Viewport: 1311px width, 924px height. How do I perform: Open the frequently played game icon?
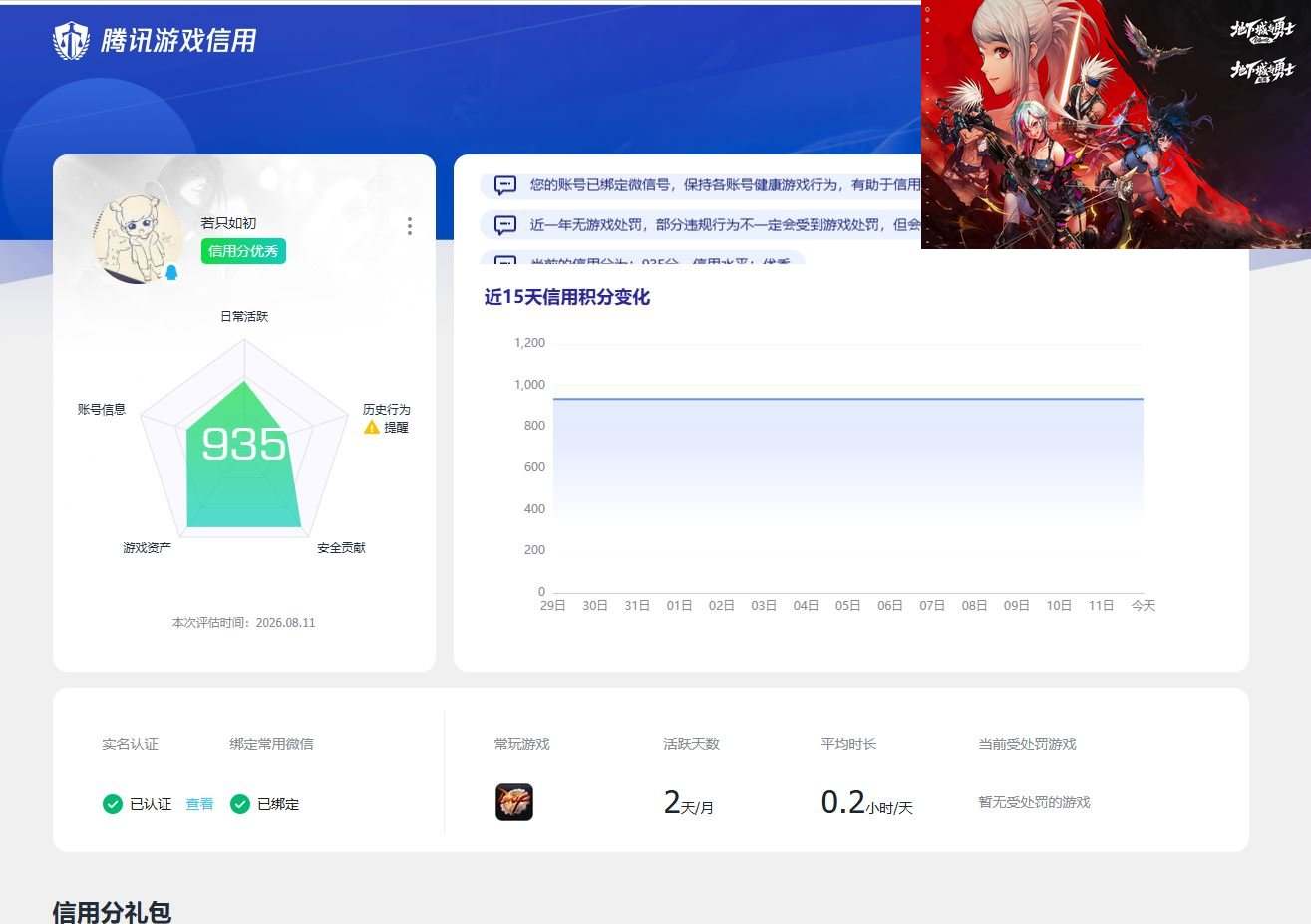(514, 802)
